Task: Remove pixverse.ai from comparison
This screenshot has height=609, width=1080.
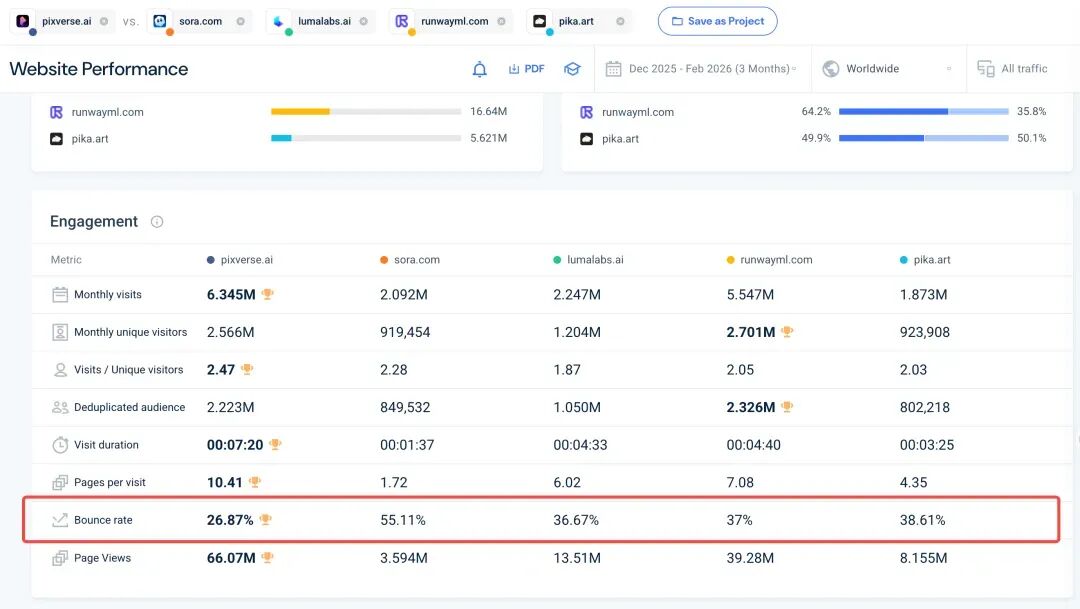Action: coord(103,21)
